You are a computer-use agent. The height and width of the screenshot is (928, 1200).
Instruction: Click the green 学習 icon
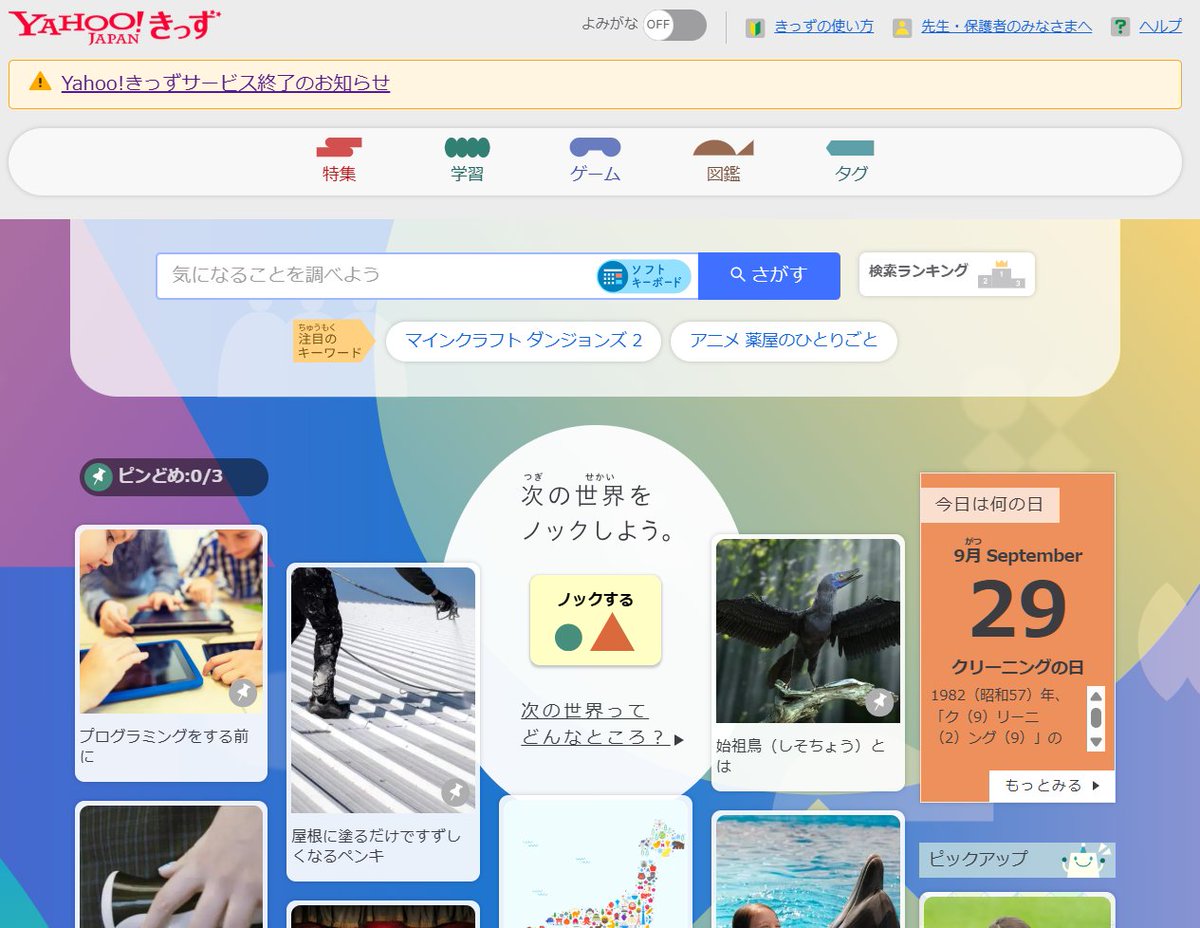(x=467, y=148)
